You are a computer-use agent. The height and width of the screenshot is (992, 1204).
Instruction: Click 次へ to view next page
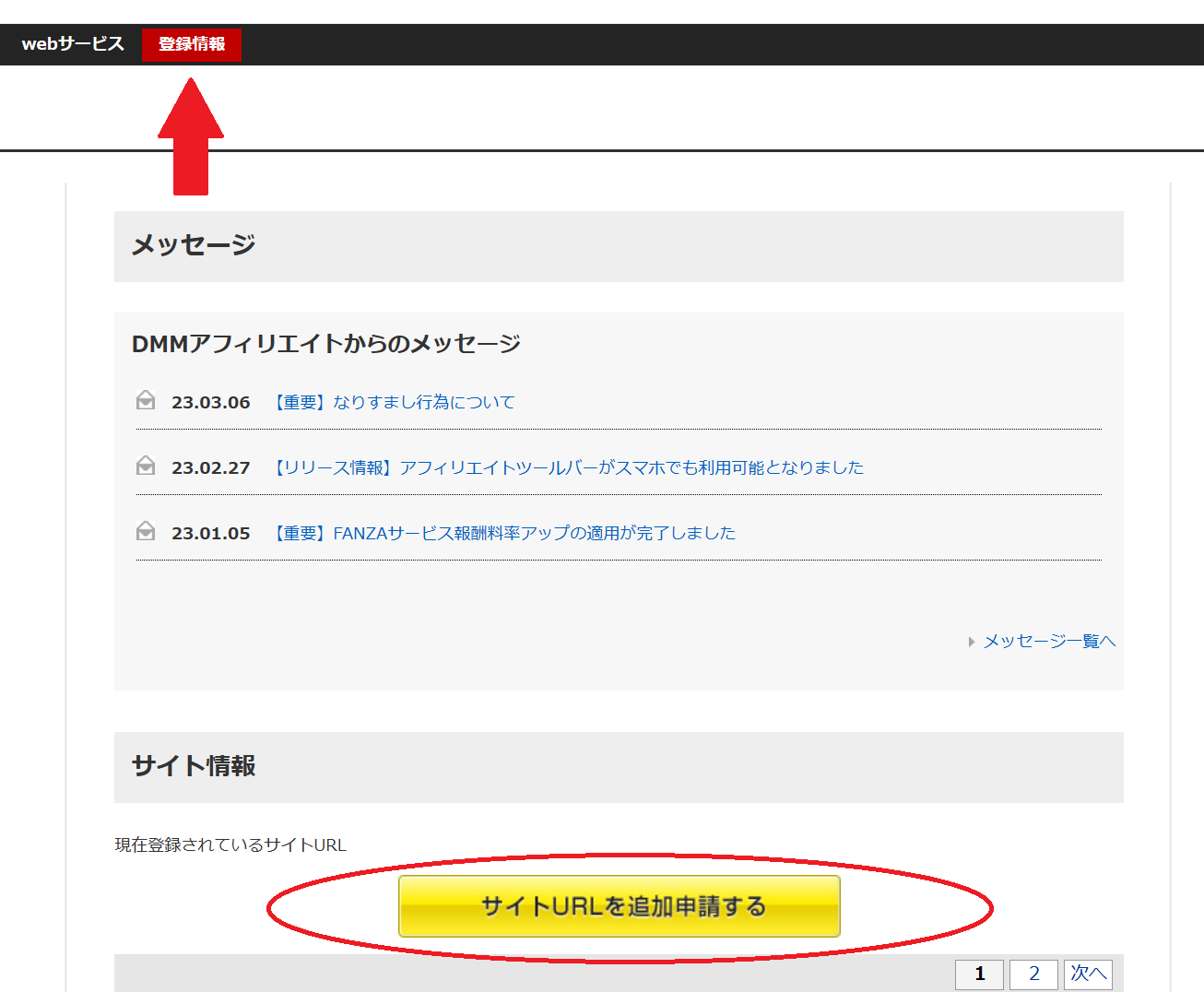1088,974
